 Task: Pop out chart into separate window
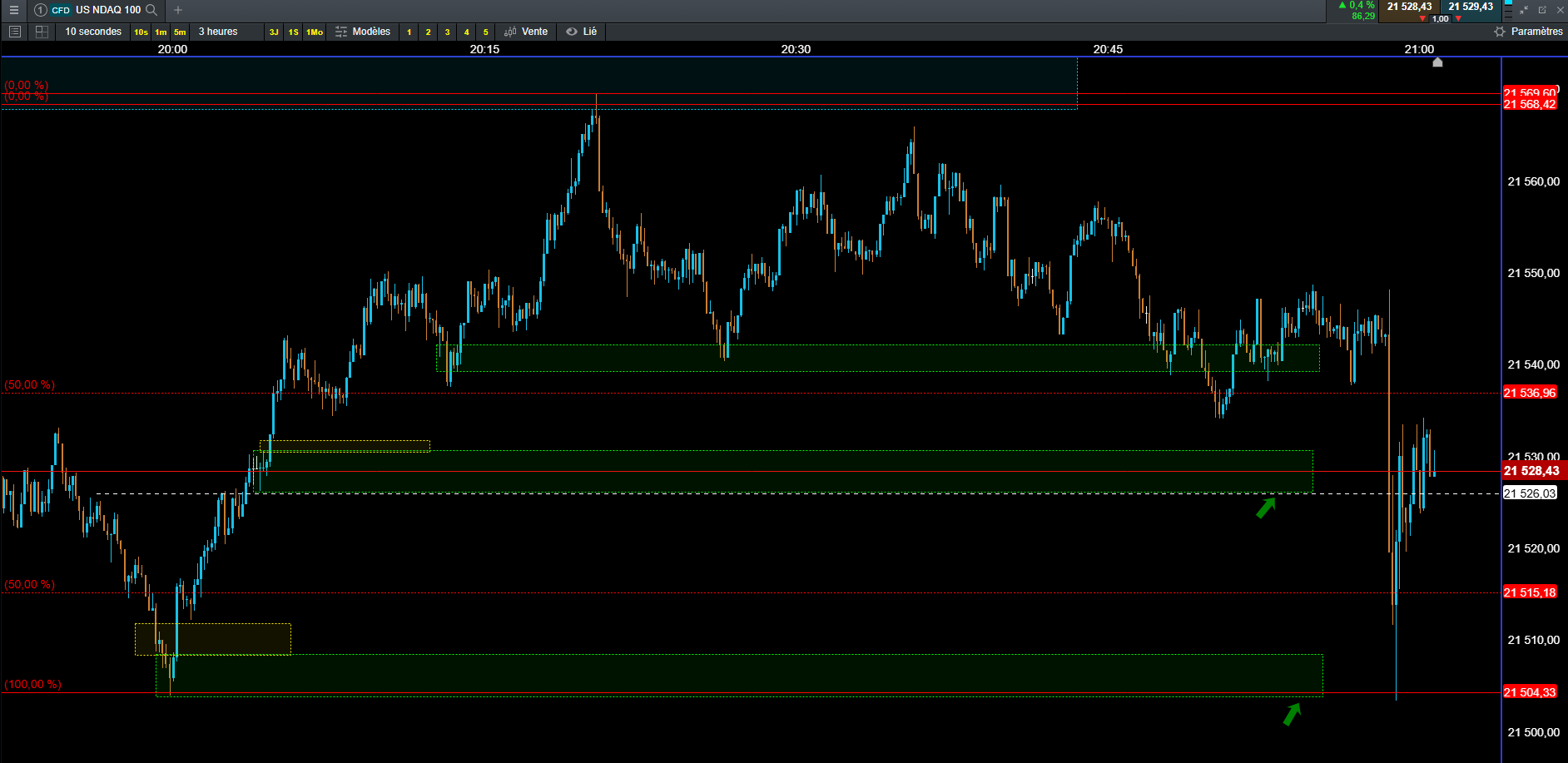coord(1542,10)
